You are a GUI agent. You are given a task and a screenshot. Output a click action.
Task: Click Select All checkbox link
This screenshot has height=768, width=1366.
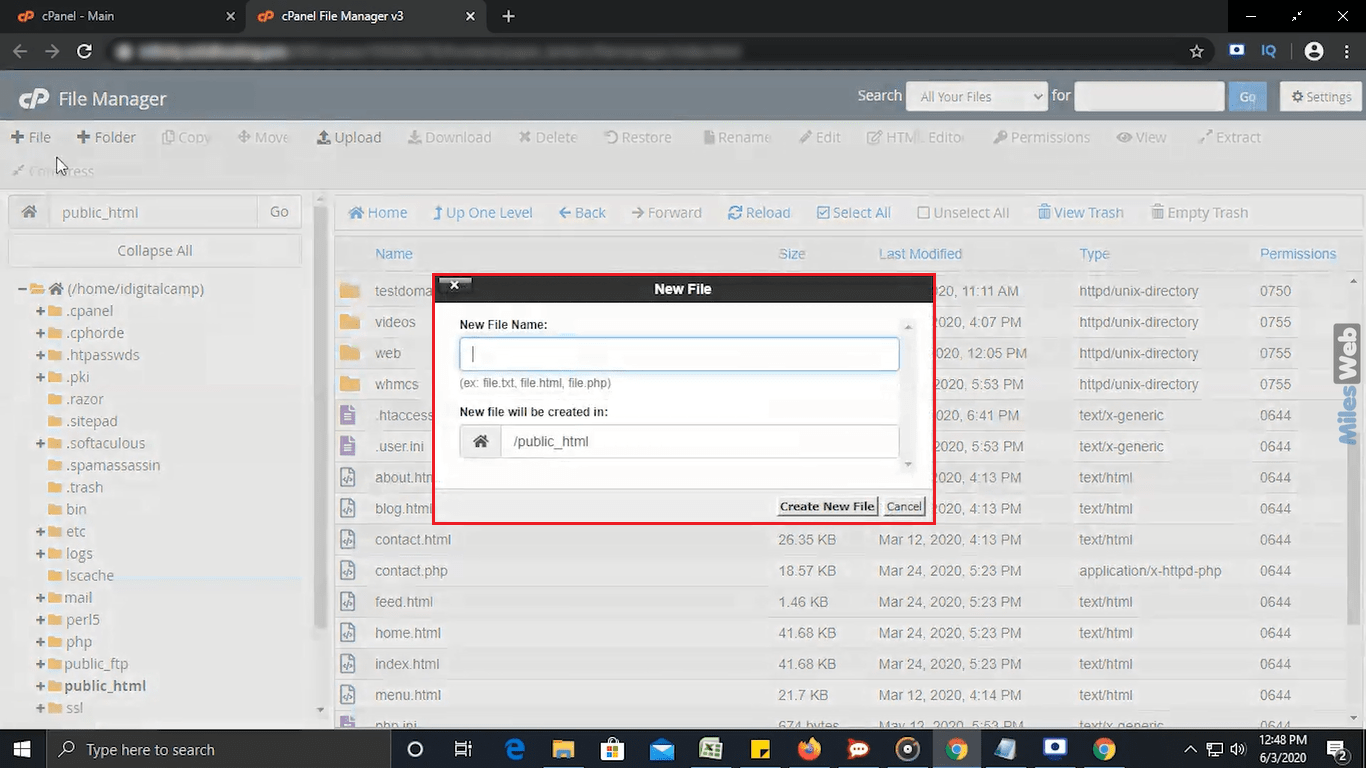pyautogui.click(x=853, y=212)
